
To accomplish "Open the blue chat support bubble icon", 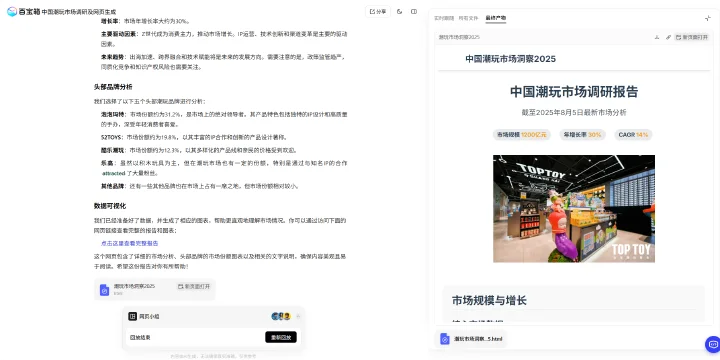I will (x=713, y=344).
